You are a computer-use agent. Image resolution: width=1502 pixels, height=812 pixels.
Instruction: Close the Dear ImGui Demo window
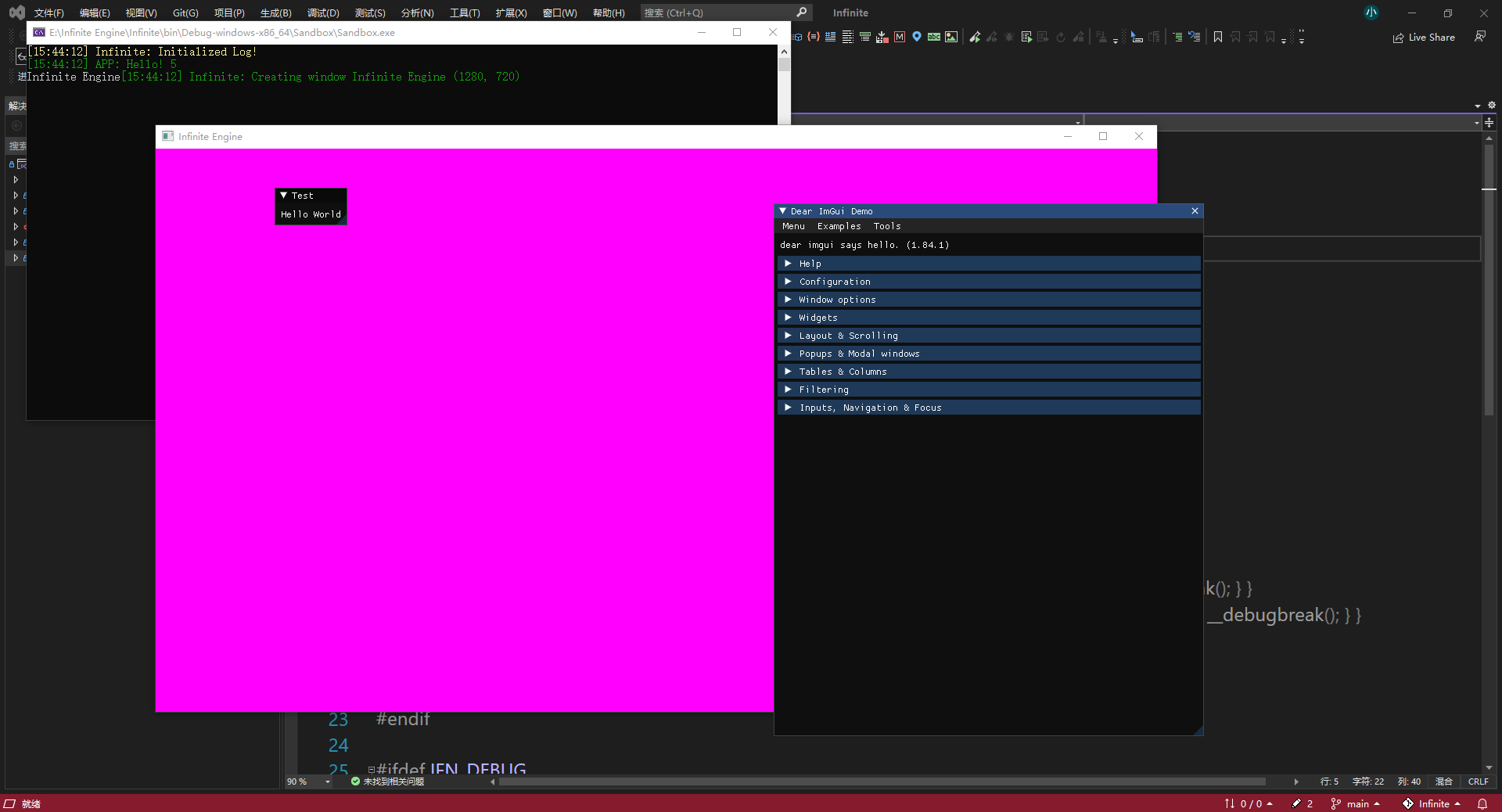pos(1195,211)
